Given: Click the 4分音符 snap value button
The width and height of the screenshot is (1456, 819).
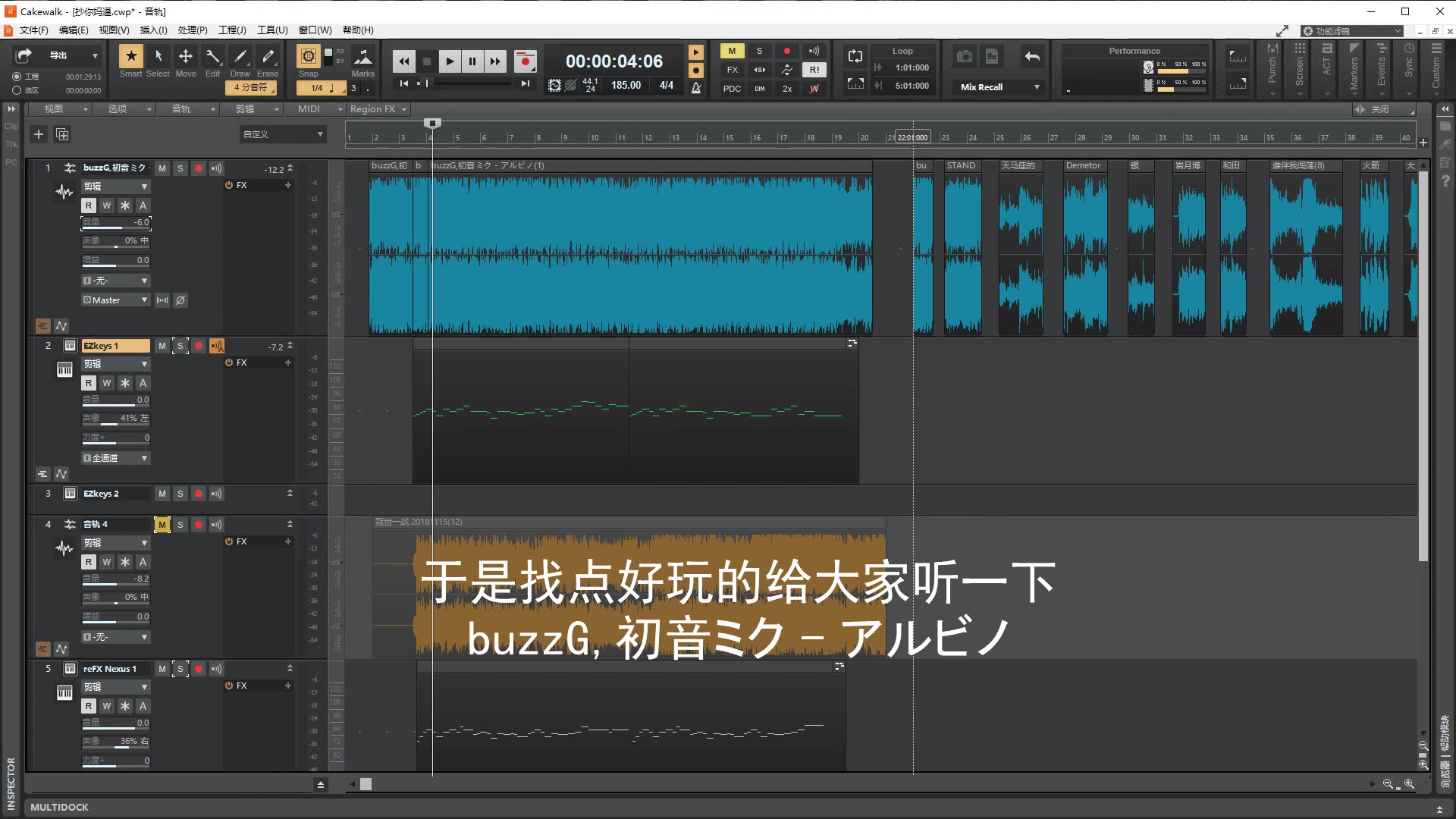Looking at the screenshot, I should (250, 87).
